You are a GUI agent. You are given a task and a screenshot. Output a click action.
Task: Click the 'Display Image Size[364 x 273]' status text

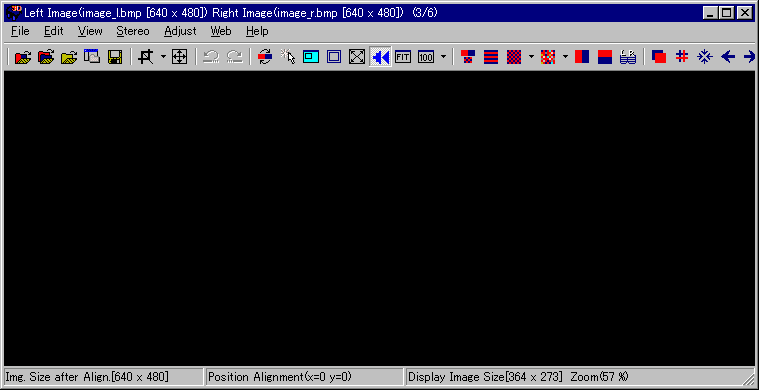486,377
